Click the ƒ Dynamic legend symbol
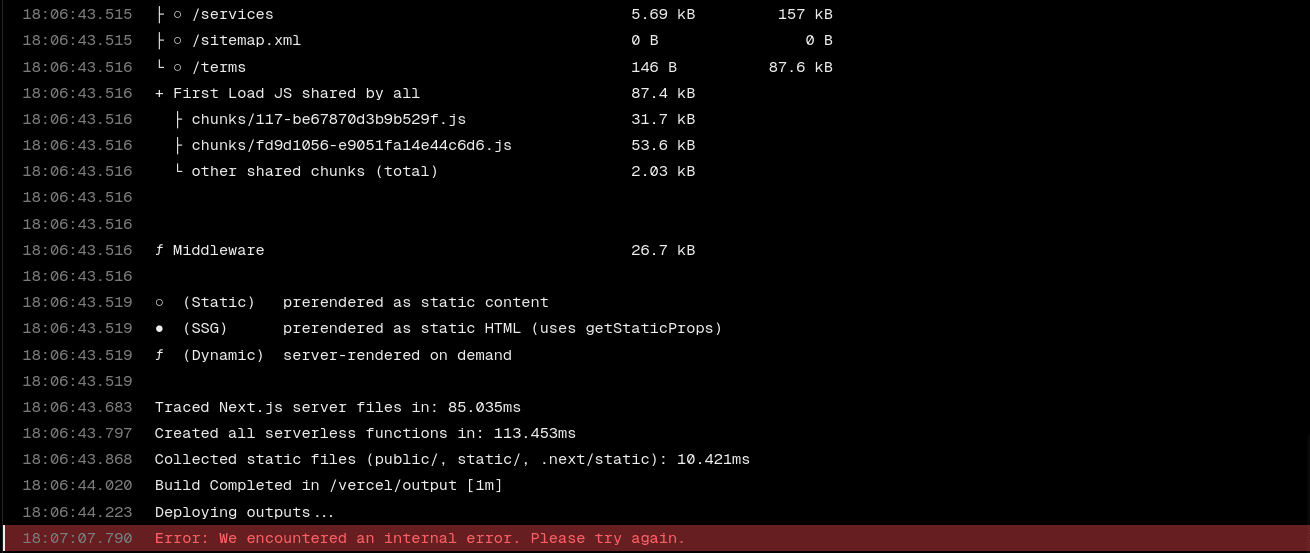This screenshot has width=1310, height=553. tap(160, 356)
